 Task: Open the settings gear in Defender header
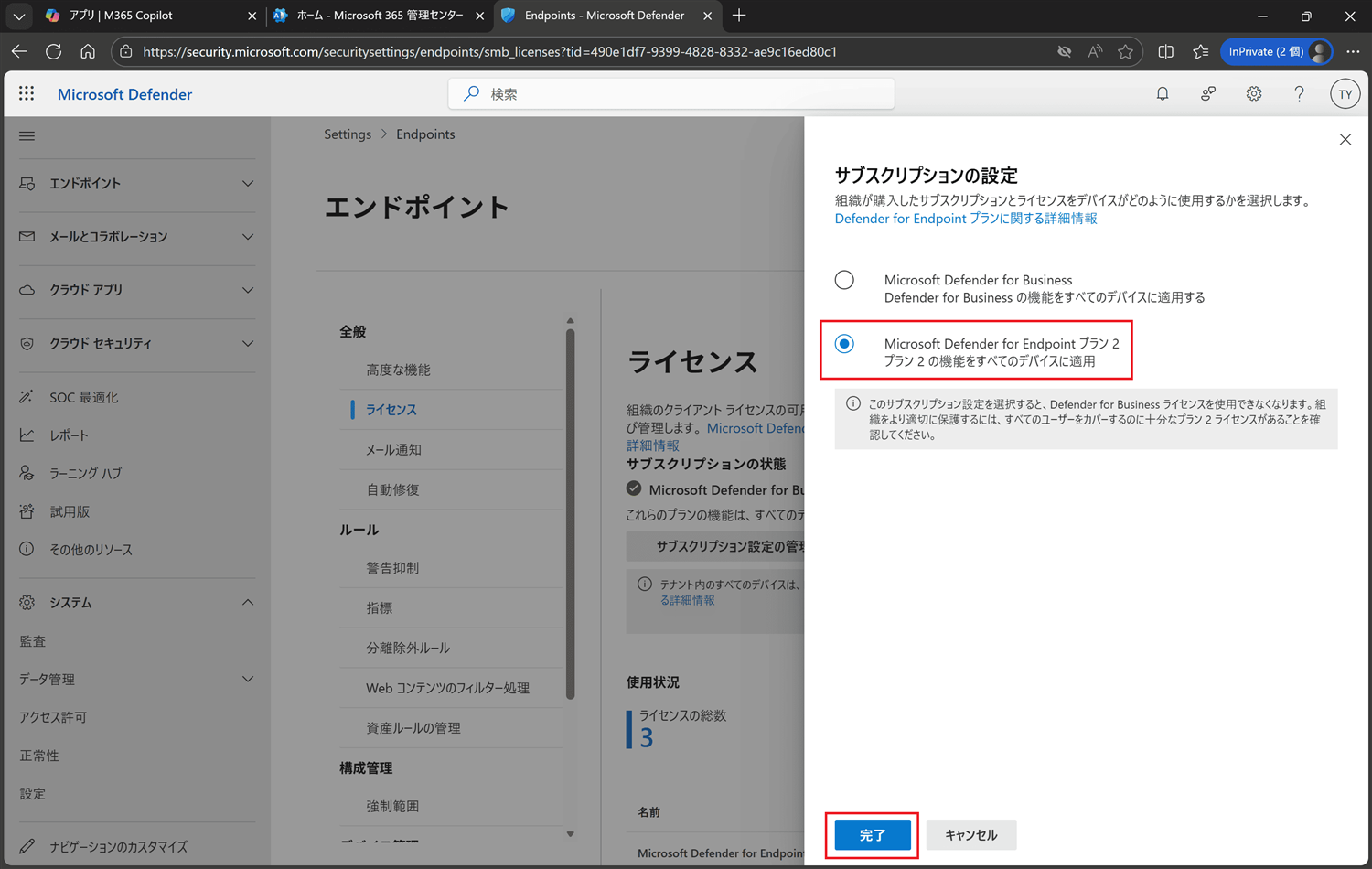[x=1254, y=93]
